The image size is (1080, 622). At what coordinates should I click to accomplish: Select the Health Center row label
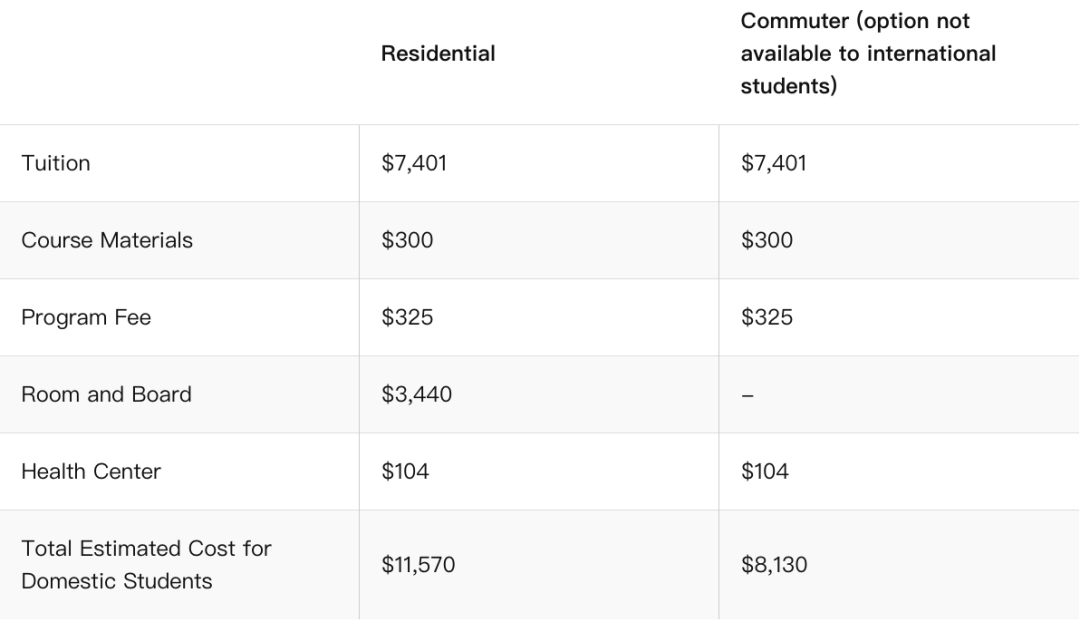click(91, 471)
